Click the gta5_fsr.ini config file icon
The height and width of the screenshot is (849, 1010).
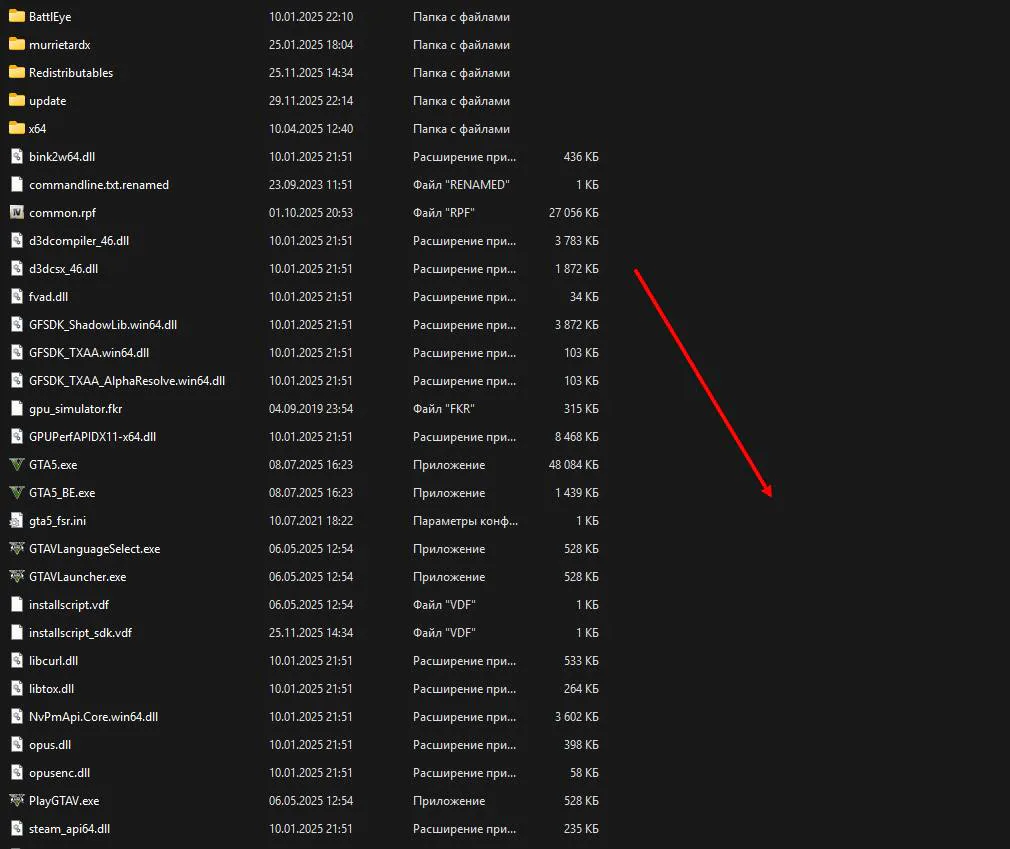tap(17, 520)
